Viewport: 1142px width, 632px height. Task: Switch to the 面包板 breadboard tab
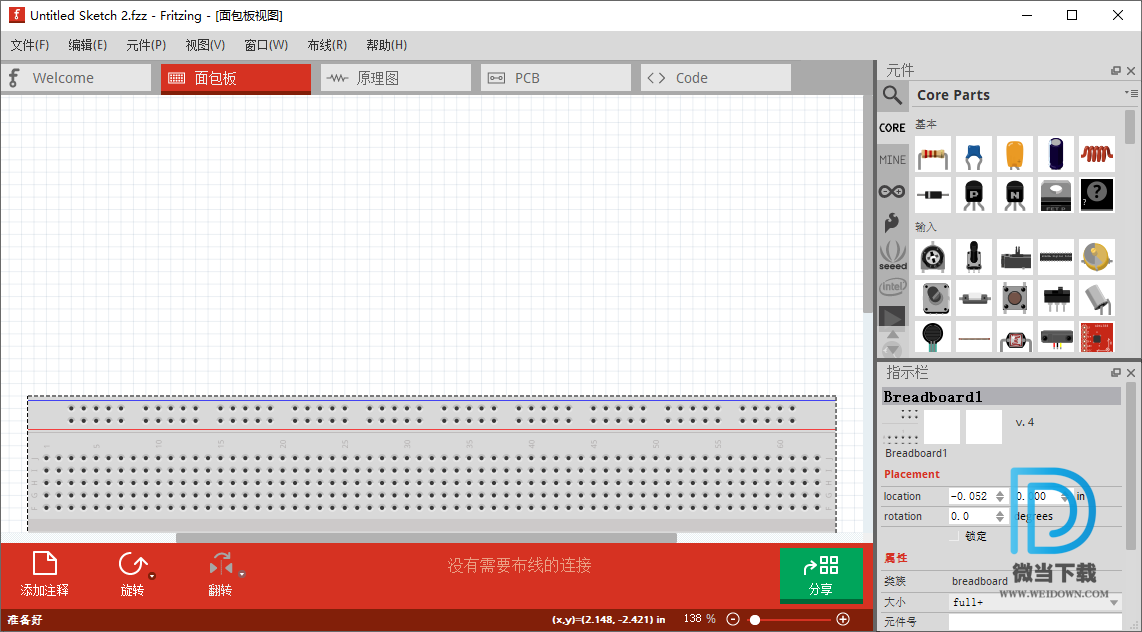pos(236,78)
